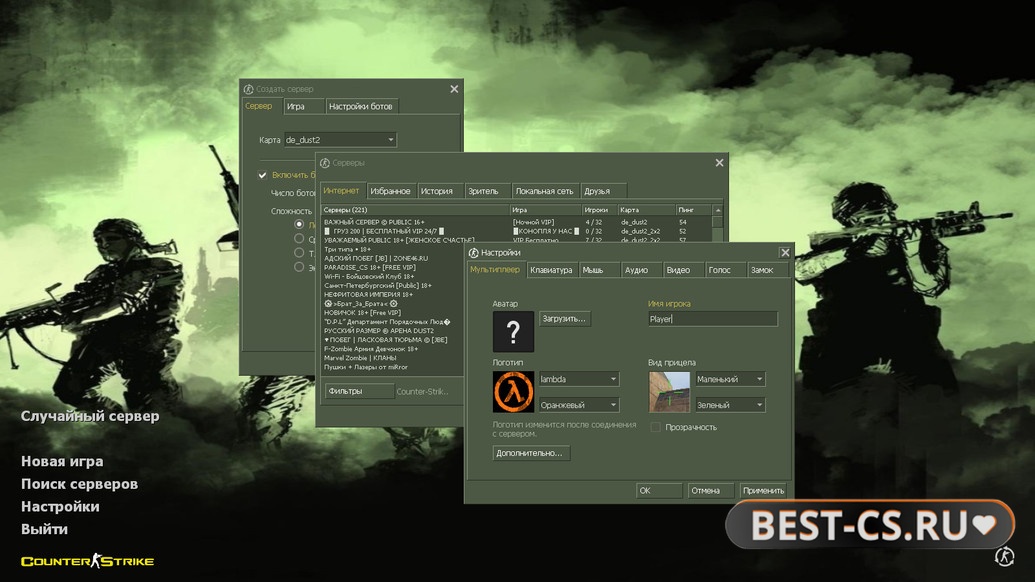
Task: Click the Counter-Strike running man icon bottom right
Action: [1004, 556]
